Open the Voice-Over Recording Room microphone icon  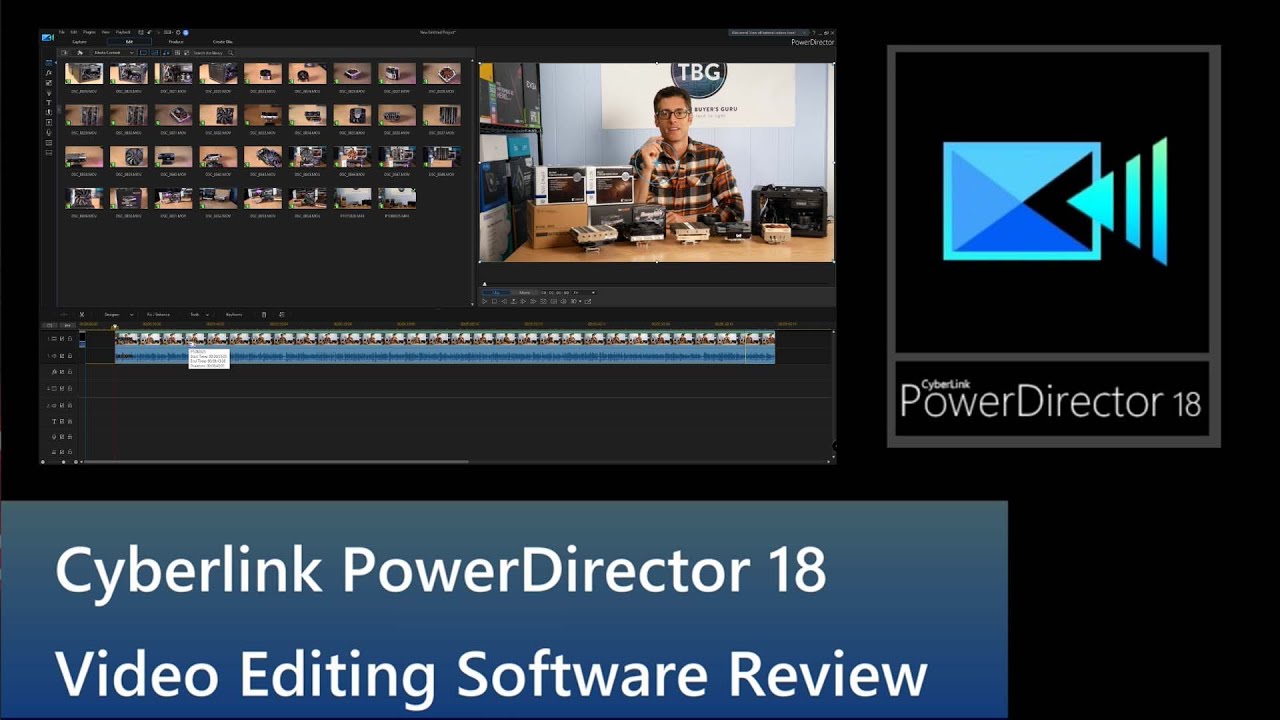(49, 132)
